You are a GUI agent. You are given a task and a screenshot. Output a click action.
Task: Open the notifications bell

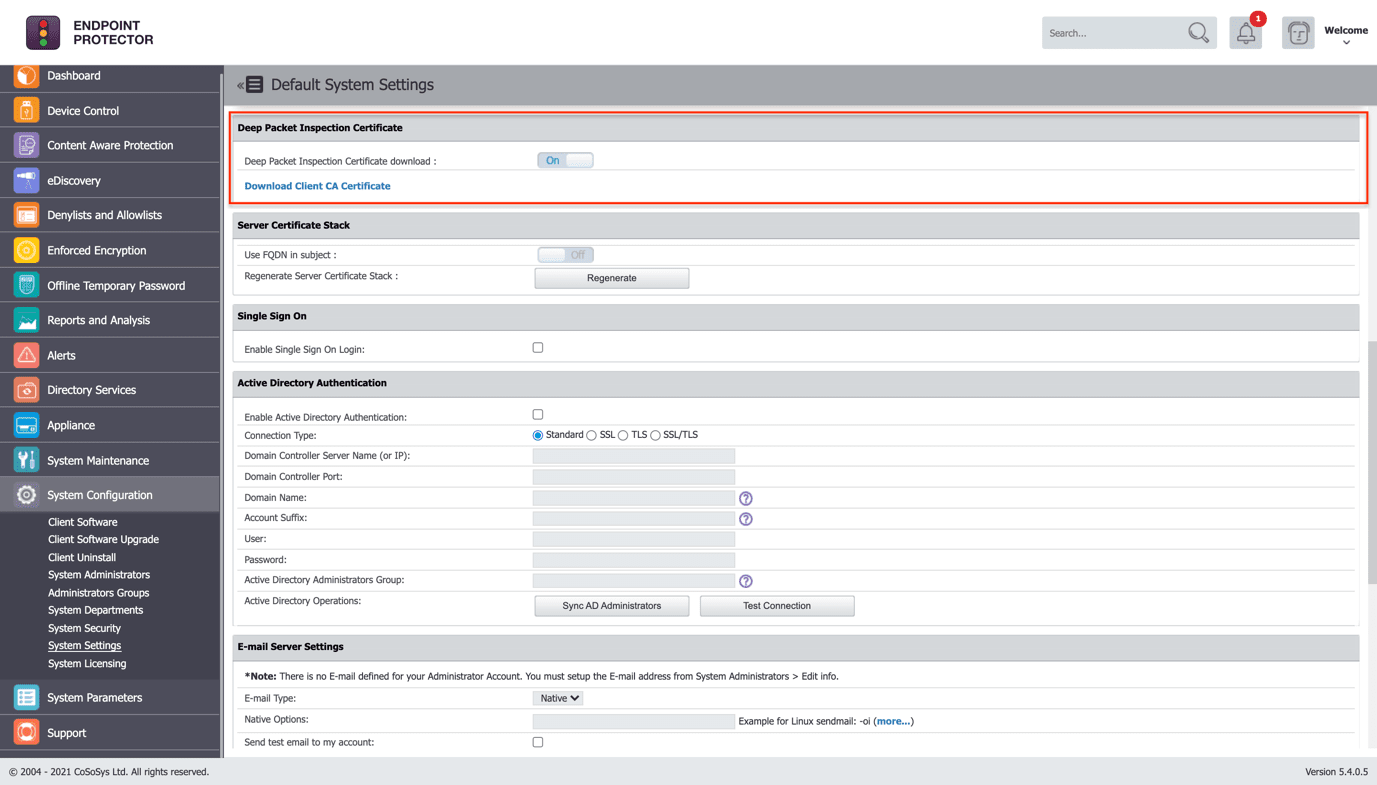coord(1246,33)
